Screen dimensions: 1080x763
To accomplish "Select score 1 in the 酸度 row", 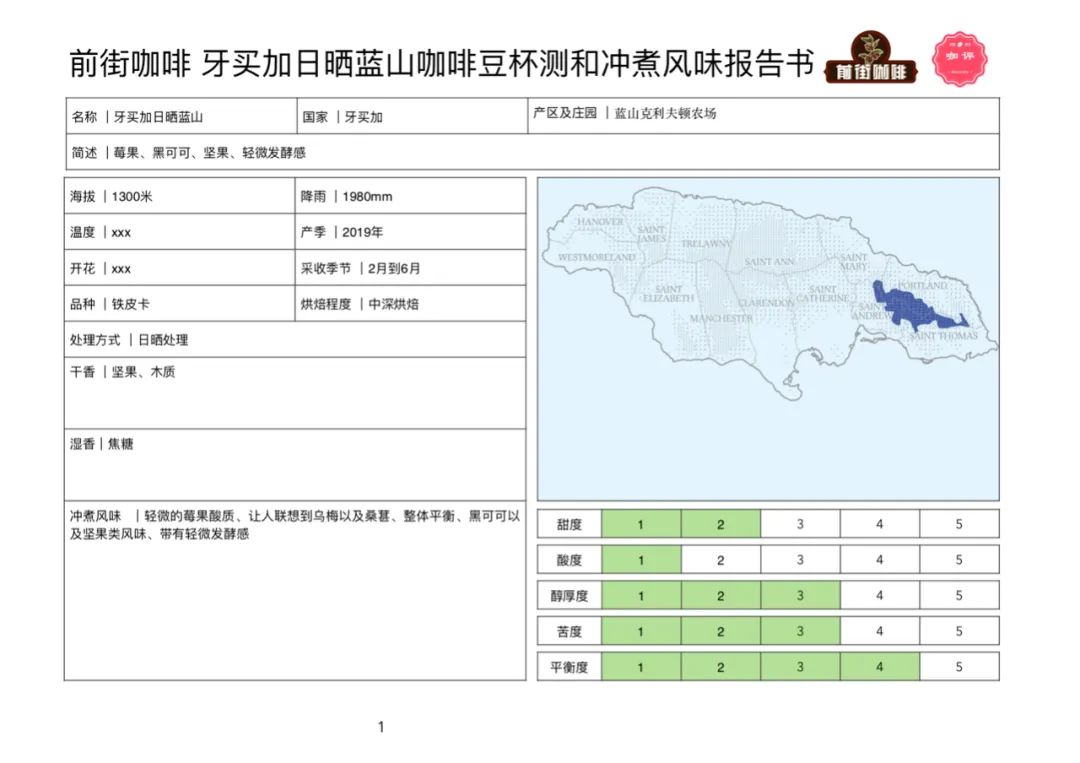I will [x=641, y=560].
